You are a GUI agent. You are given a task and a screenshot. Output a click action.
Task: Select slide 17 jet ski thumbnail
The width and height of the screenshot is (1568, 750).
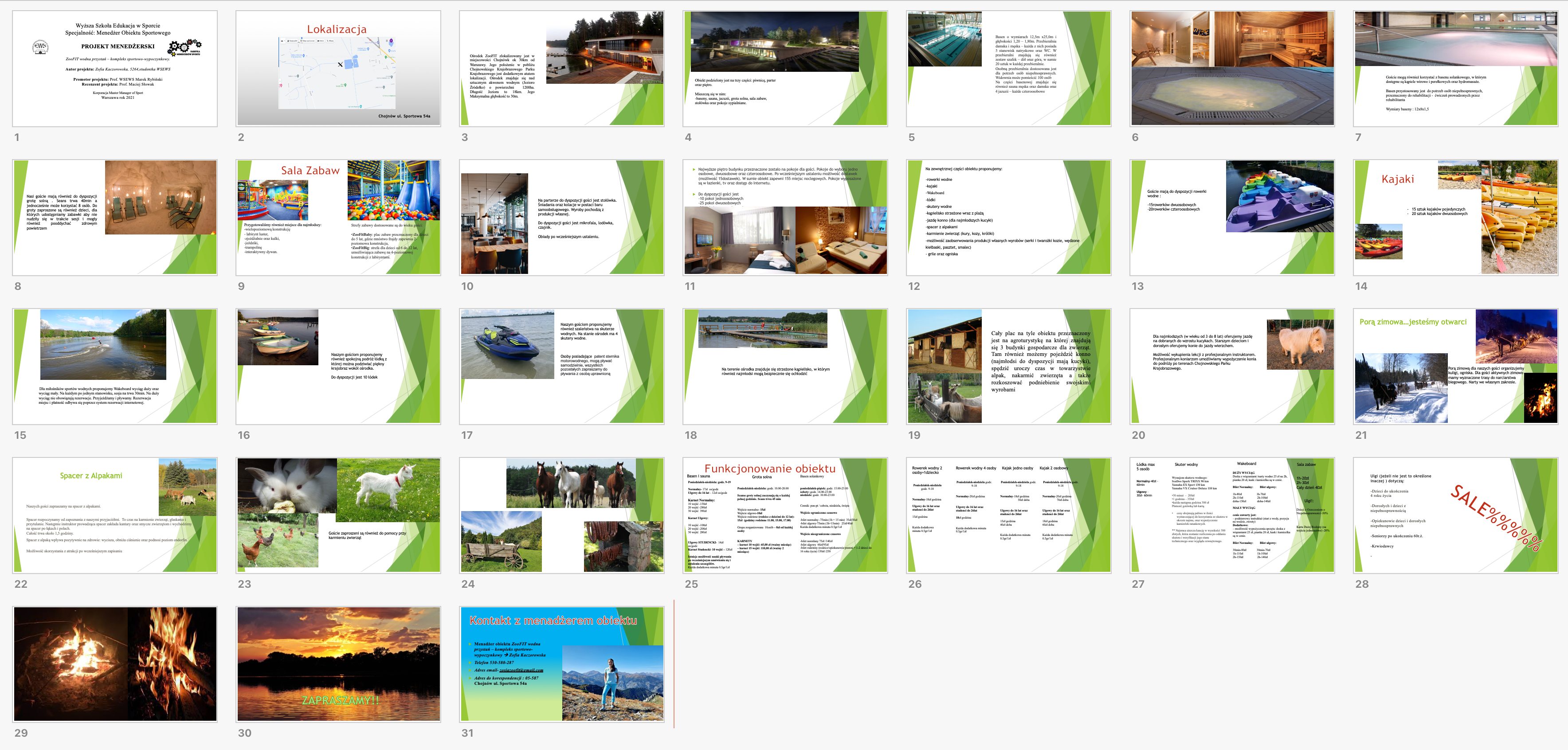(561, 366)
